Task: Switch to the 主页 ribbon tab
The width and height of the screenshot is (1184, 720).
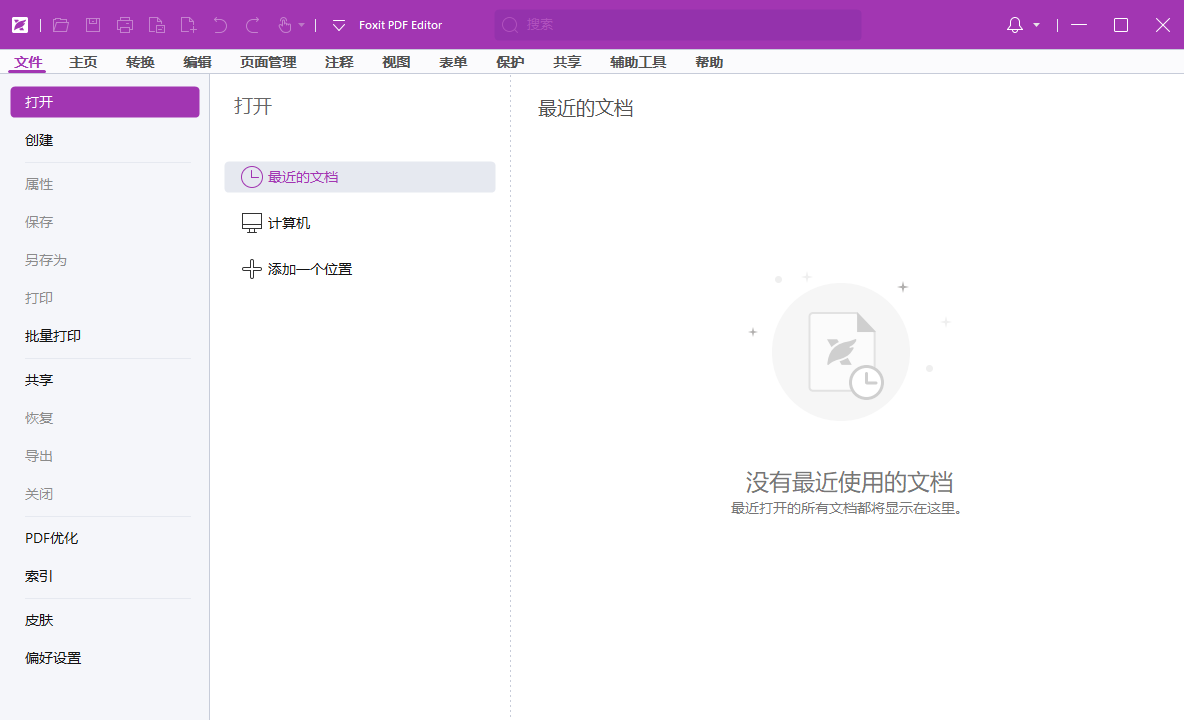Action: point(83,61)
